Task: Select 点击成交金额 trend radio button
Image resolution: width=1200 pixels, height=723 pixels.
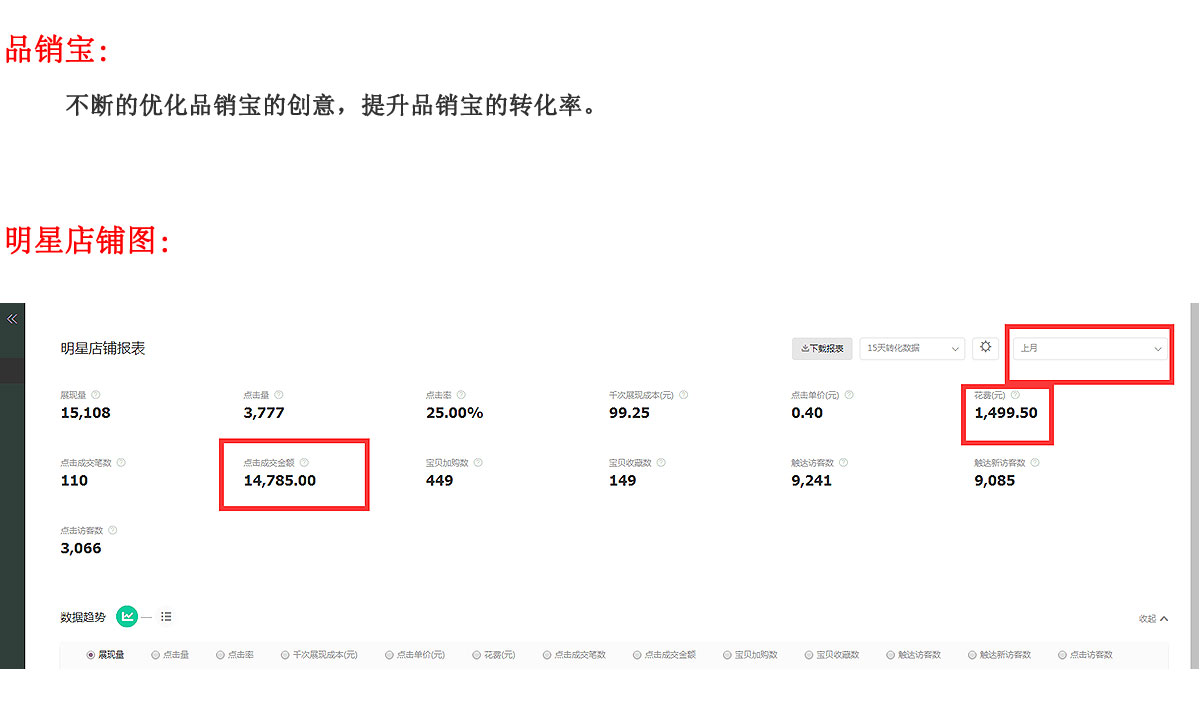Action: click(637, 655)
